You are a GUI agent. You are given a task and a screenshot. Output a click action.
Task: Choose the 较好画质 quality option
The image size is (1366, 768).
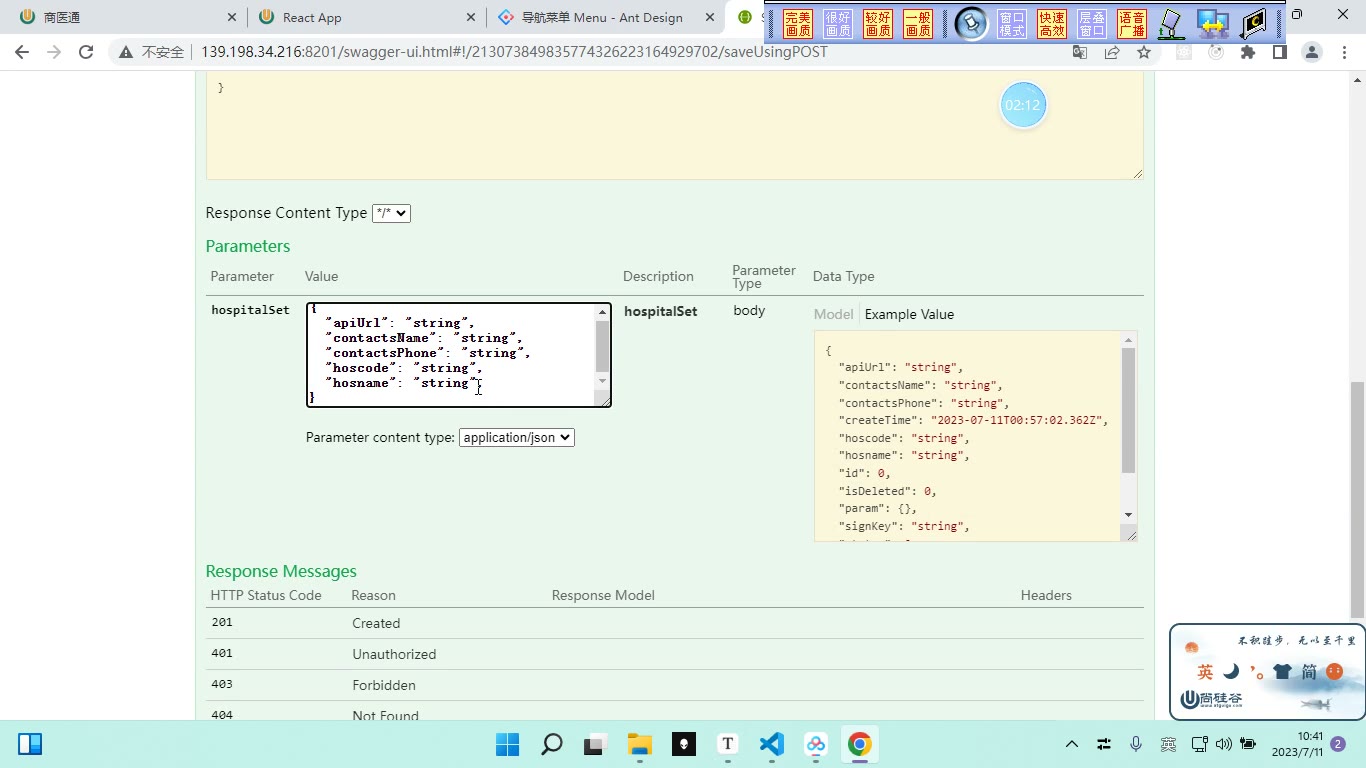[878, 24]
